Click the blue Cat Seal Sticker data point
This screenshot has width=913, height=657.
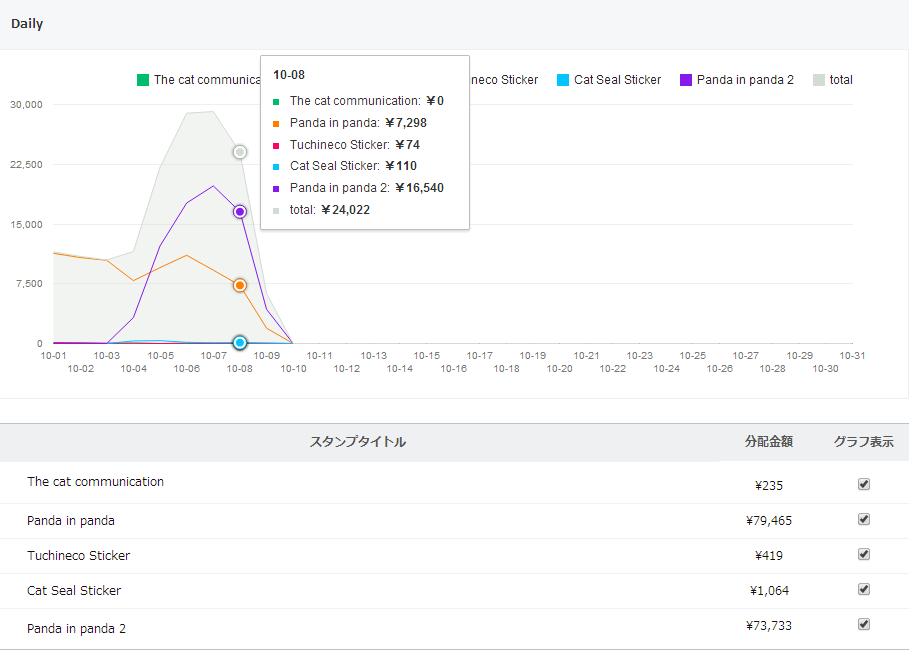pyautogui.click(x=240, y=343)
